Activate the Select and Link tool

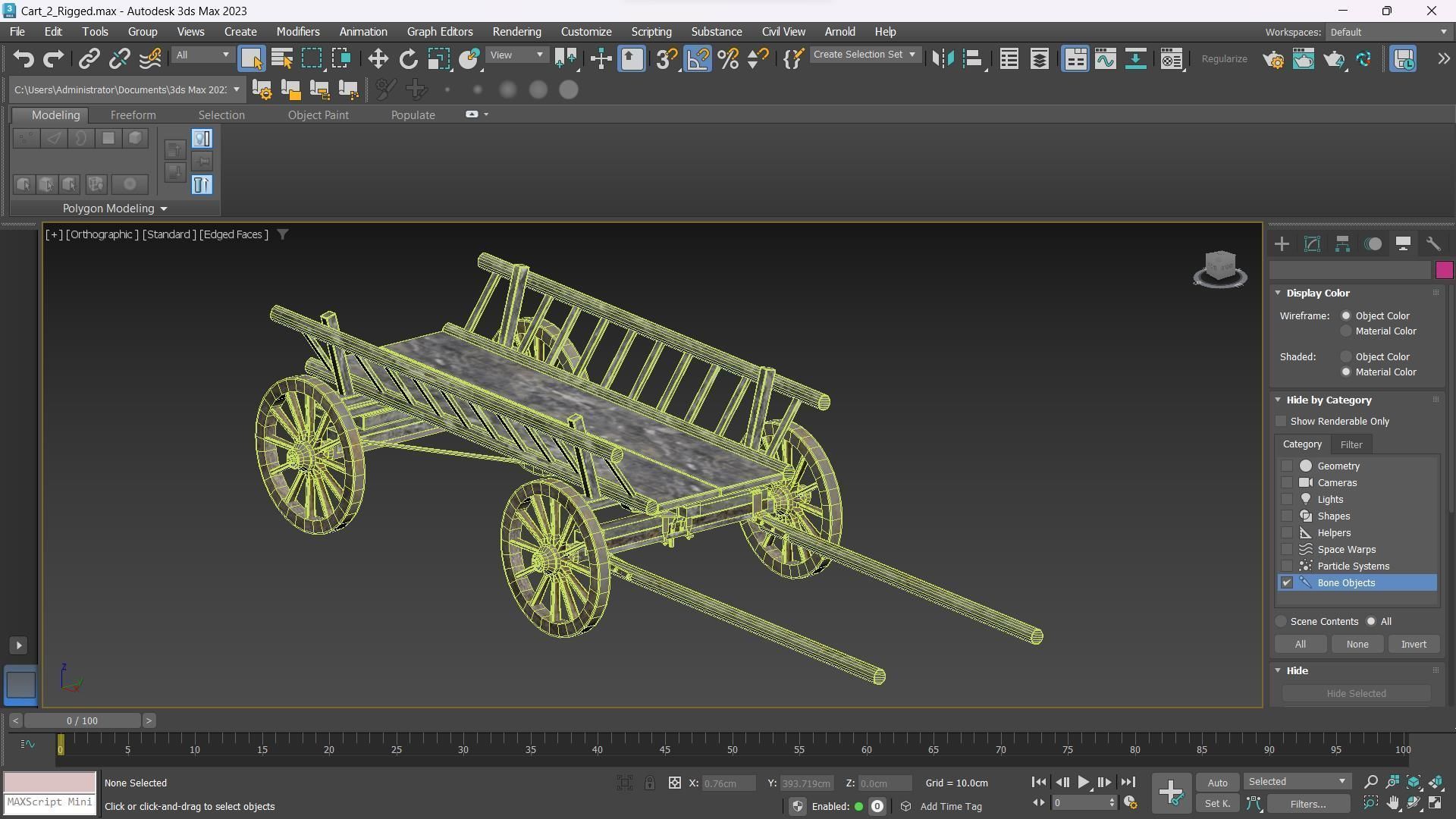(x=89, y=59)
